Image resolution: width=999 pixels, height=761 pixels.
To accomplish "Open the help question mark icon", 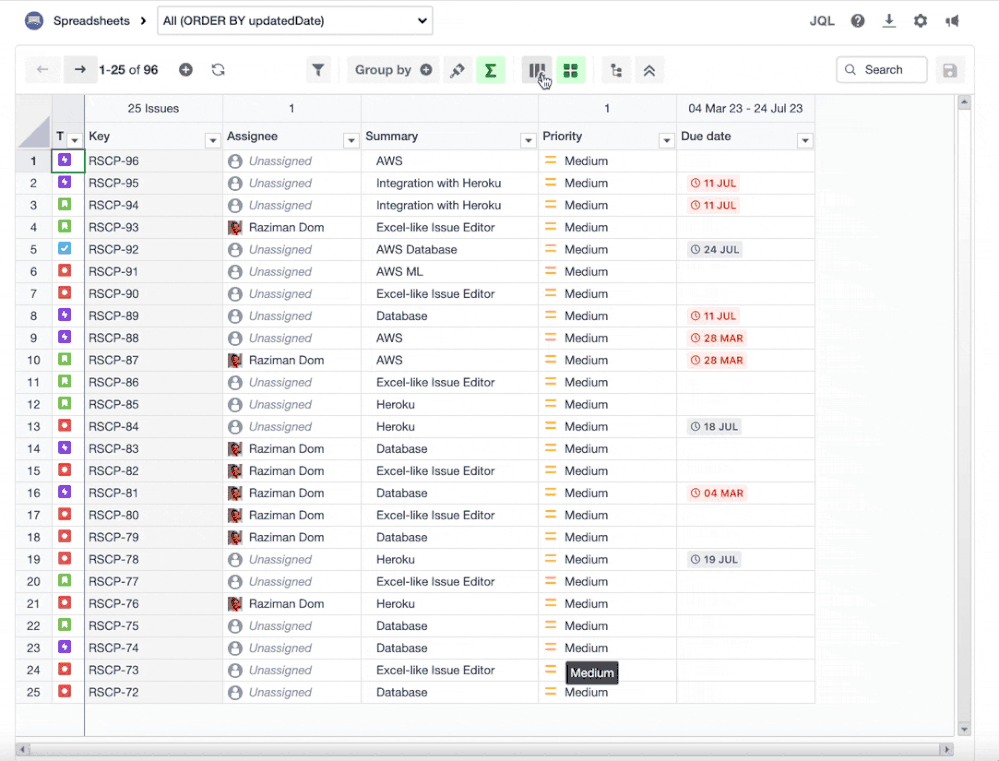I will 858,21.
